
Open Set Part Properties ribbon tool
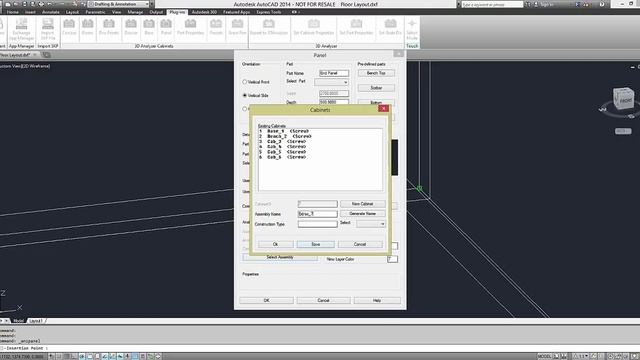tap(356, 27)
